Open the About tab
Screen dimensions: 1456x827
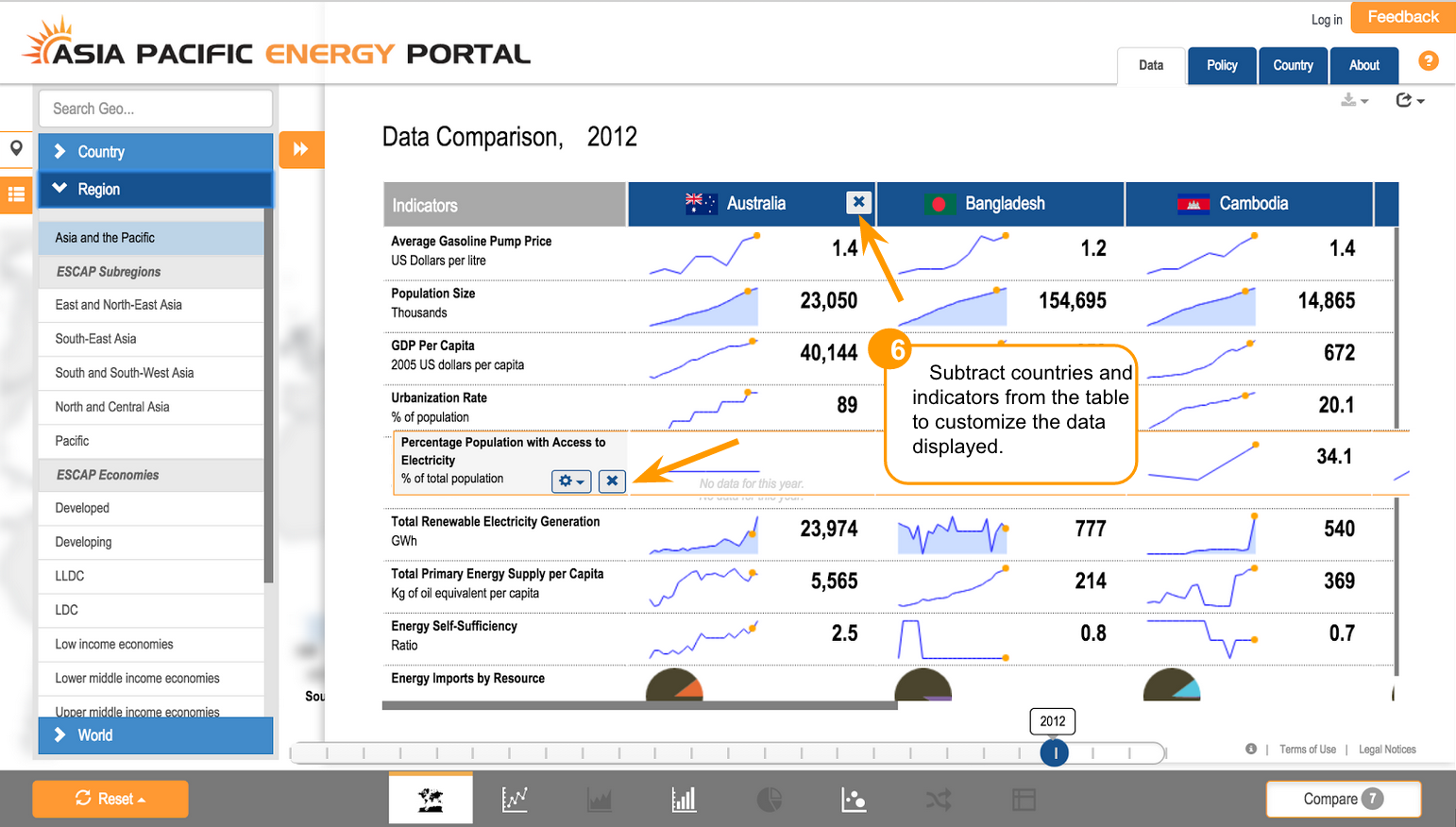click(1363, 65)
